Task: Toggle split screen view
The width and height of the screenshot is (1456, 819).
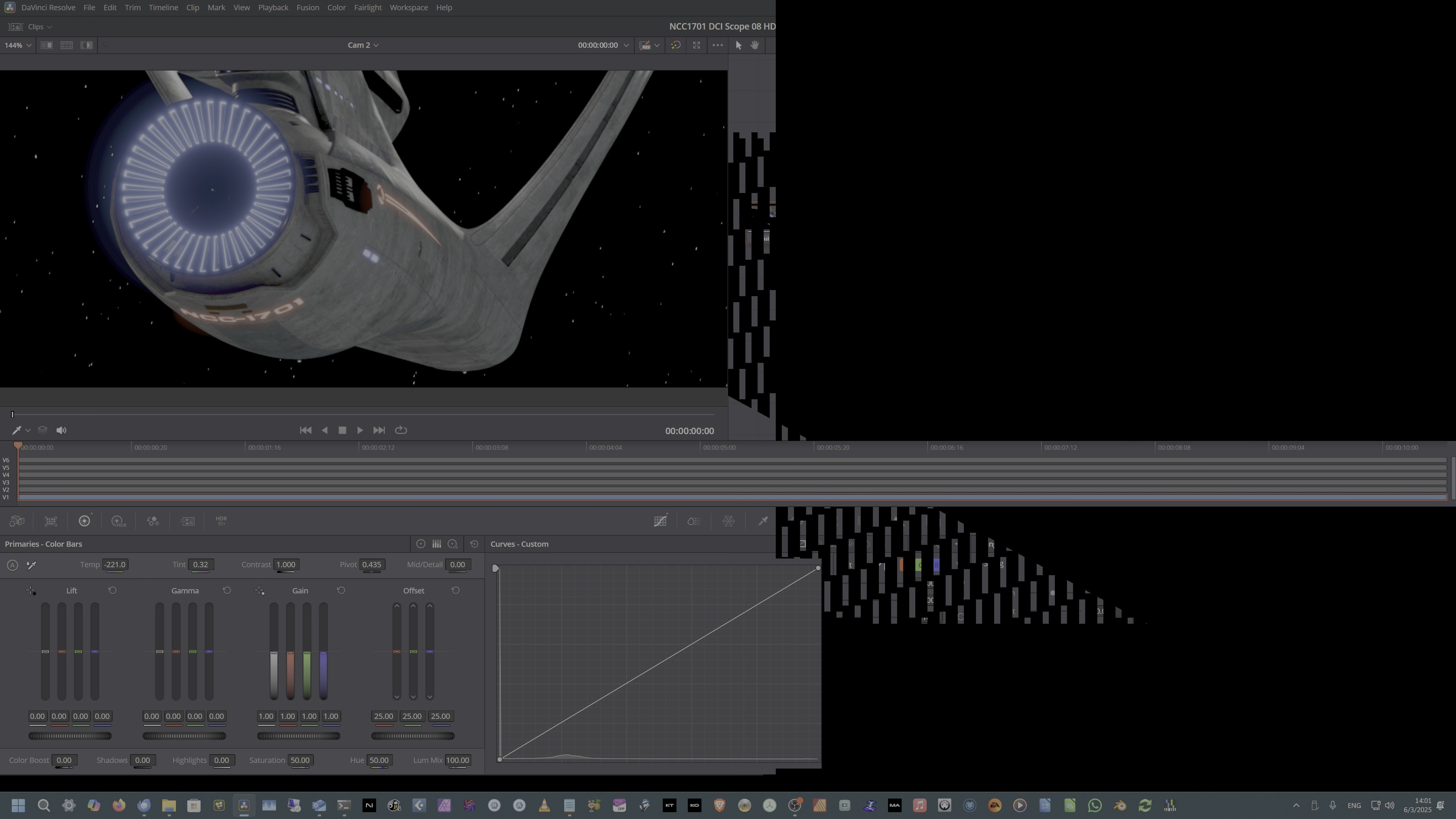Action: pyautogui.click(x=66, y=45)
